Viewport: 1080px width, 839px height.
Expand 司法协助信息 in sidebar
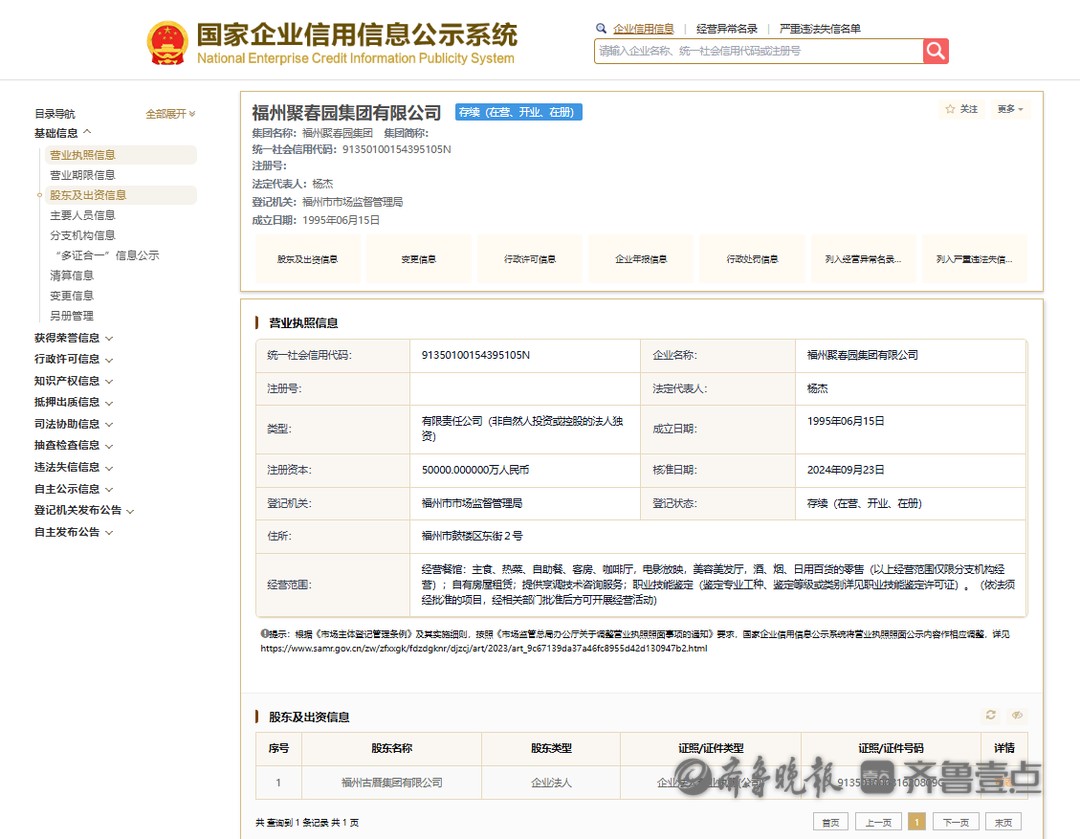tap(74, 424)
